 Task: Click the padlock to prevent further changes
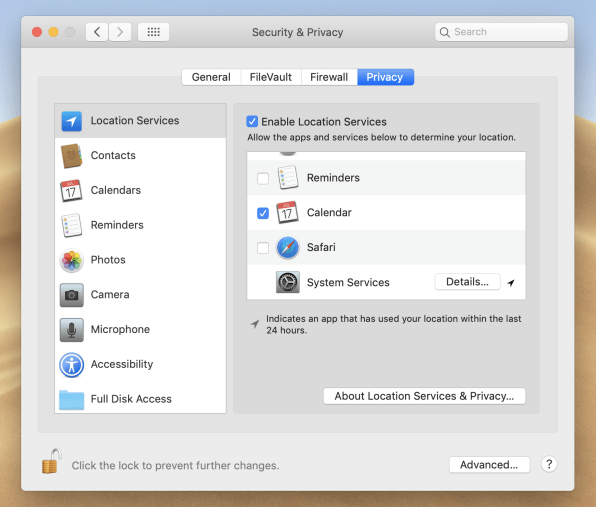pyautogui.click(x=52, y=461)
